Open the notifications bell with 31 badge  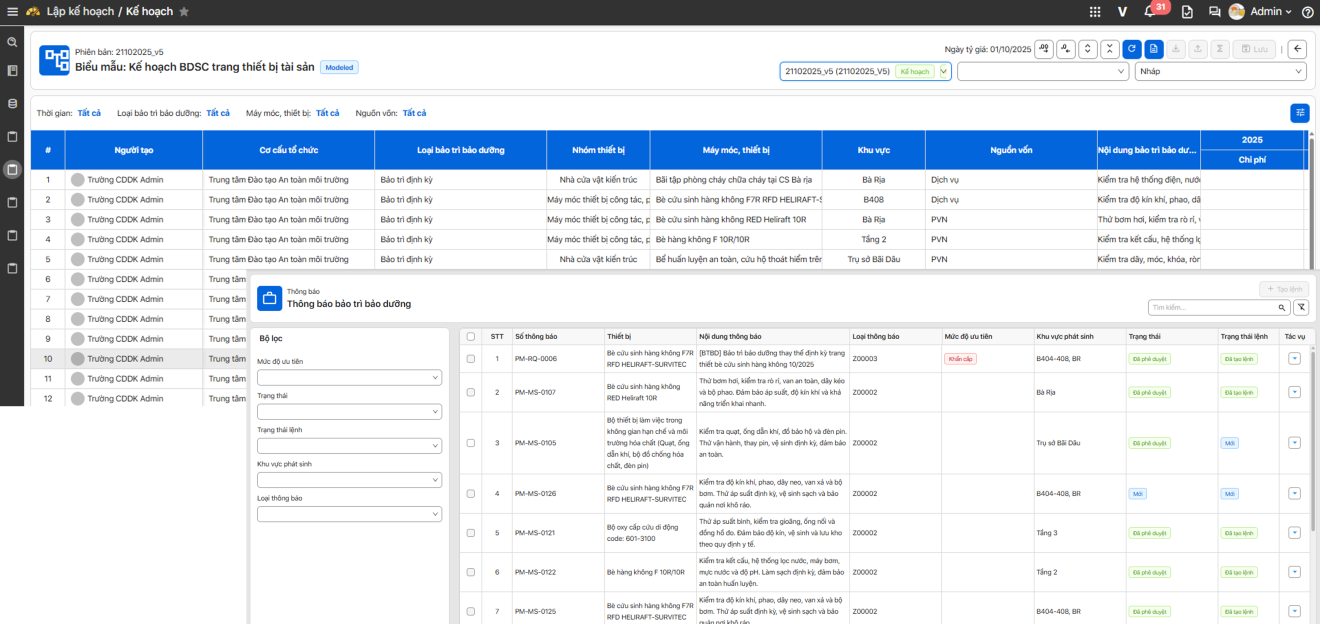1150,12
